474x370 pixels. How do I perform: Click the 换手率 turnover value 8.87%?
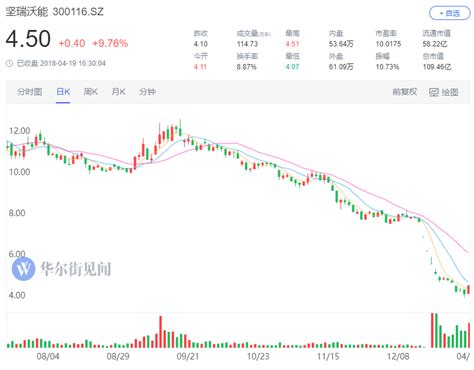pos(246,67)
